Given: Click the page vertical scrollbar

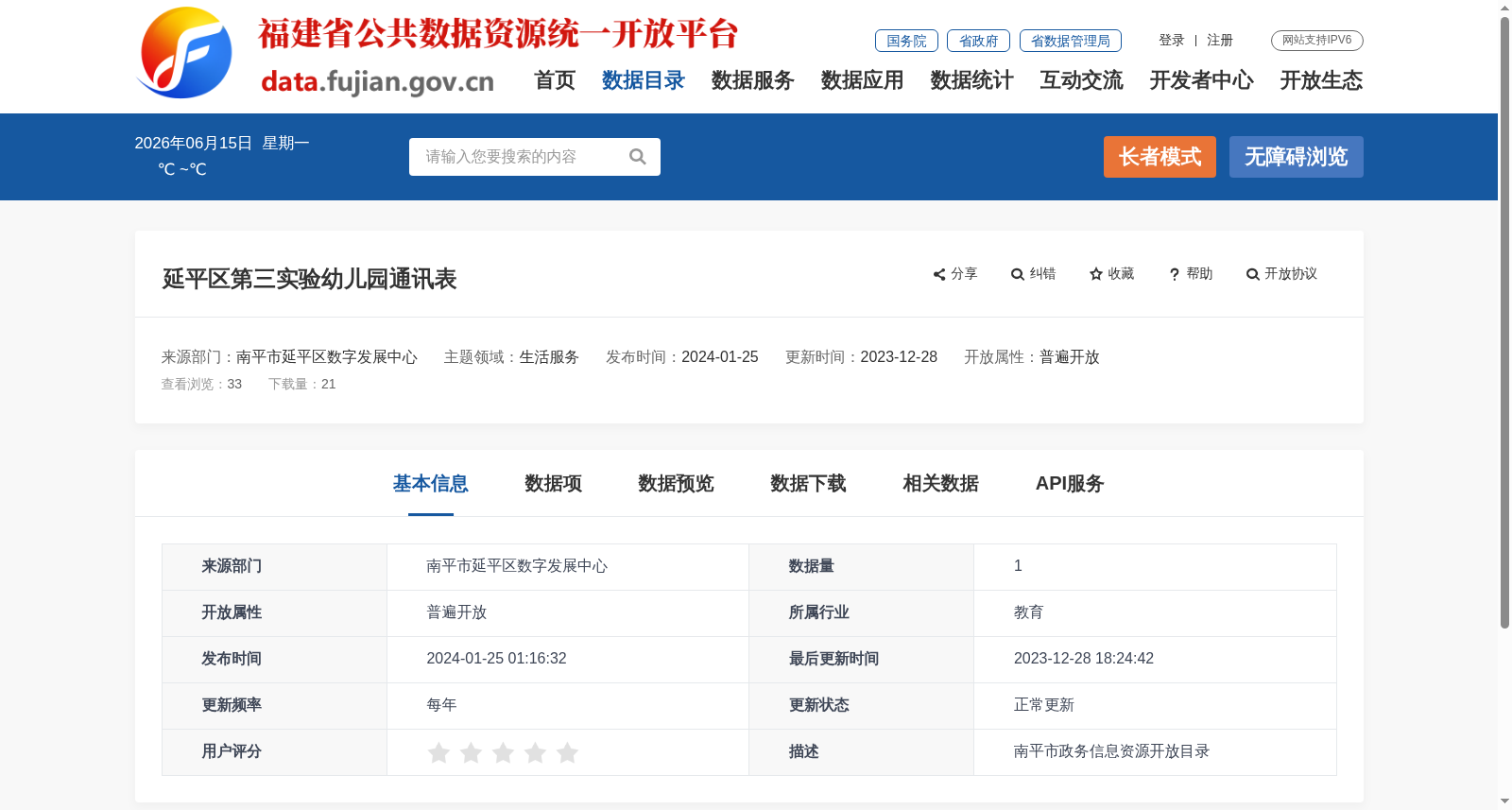Looking at the screenshot, I should pos(1504,321).
